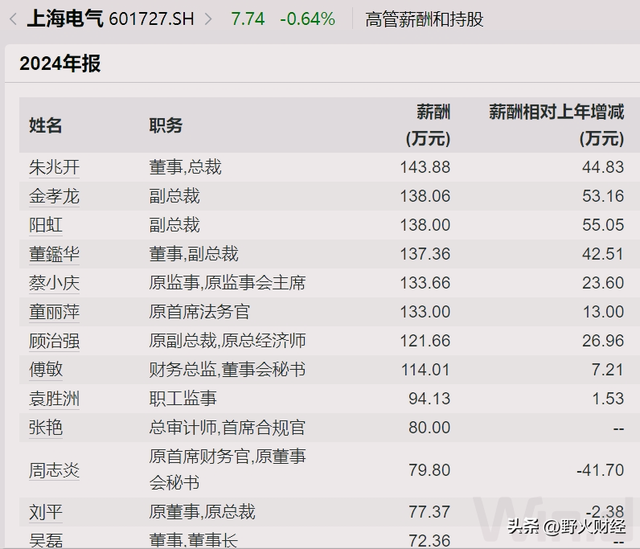This screenshot has width=640, height=549.
Task: Click salary value 137.36
Action: point(425,254)
